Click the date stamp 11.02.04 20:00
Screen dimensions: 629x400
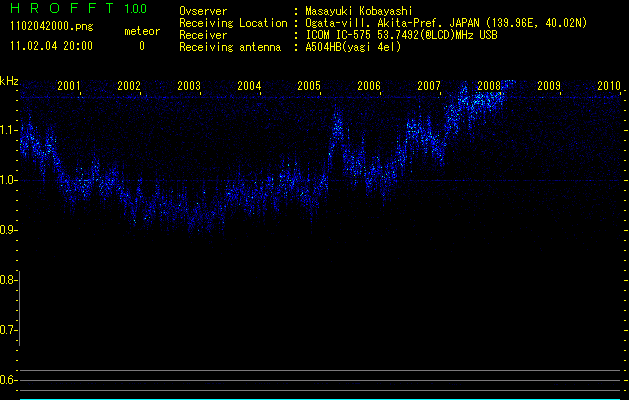51,46
